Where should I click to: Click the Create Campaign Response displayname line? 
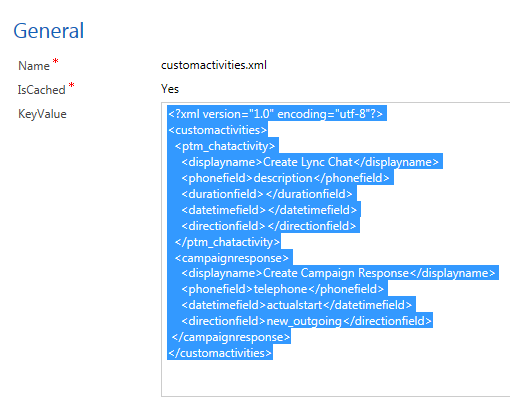tap(338, 273)
